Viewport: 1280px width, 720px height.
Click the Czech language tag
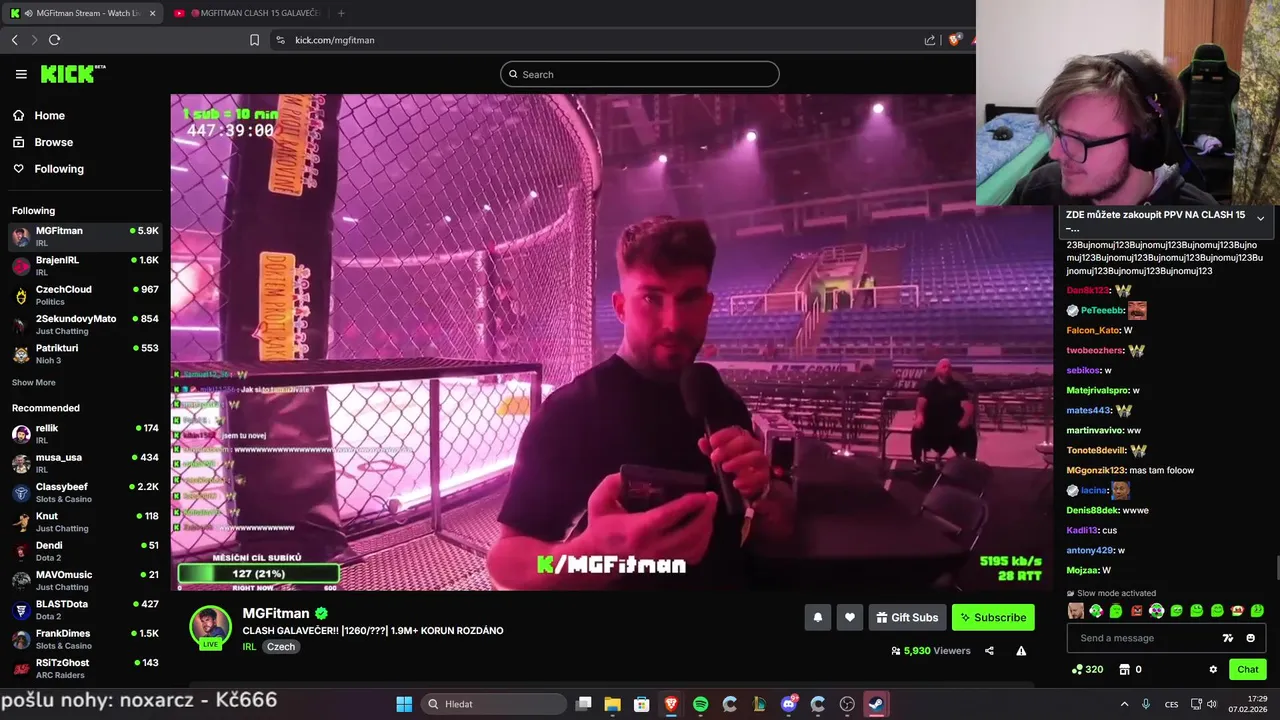(281, 647)
